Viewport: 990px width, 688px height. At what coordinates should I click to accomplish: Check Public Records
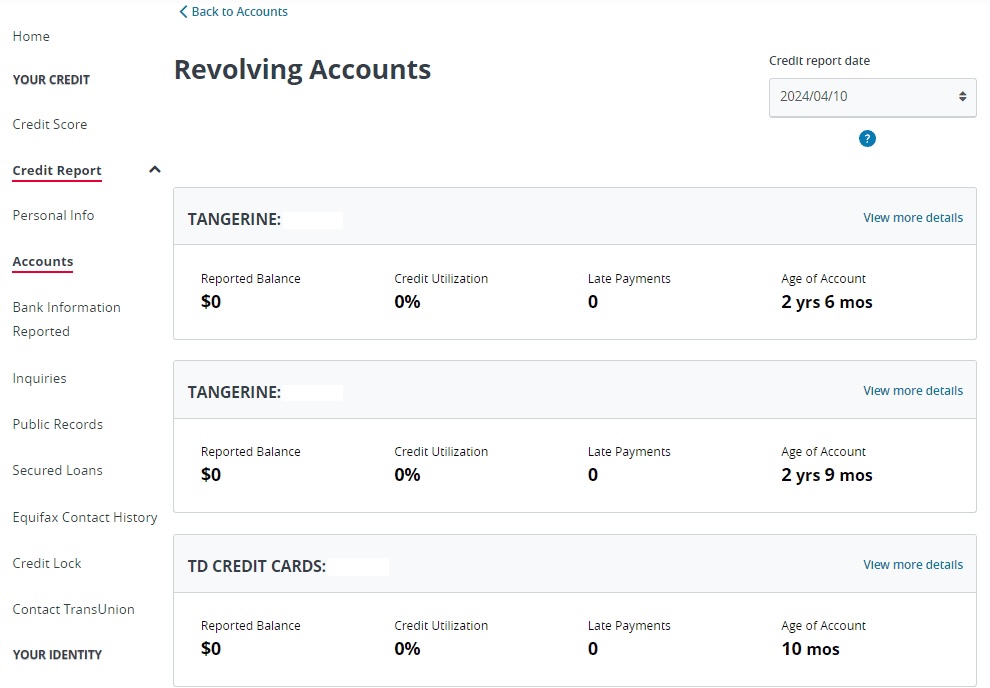57,424
